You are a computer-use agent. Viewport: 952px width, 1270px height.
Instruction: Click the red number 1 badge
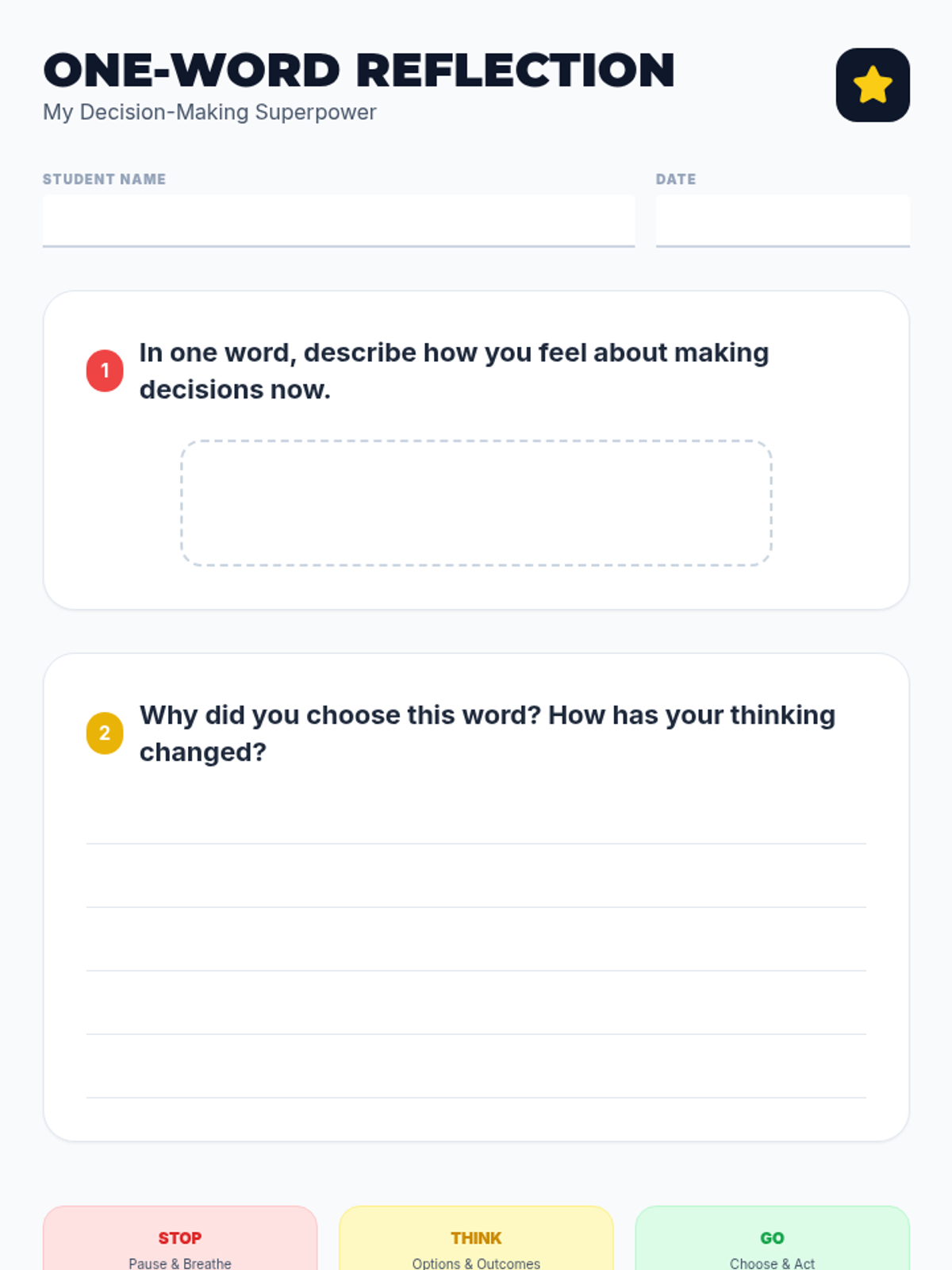pos(105,371)
